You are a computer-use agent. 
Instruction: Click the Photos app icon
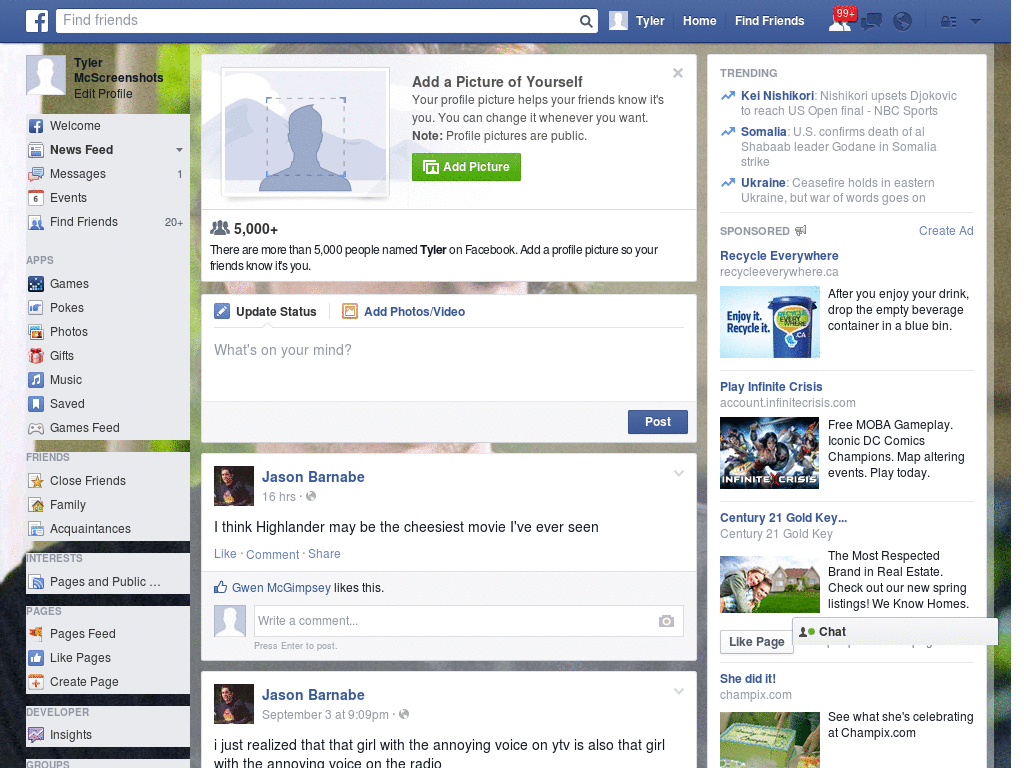(x=36, y=332)
